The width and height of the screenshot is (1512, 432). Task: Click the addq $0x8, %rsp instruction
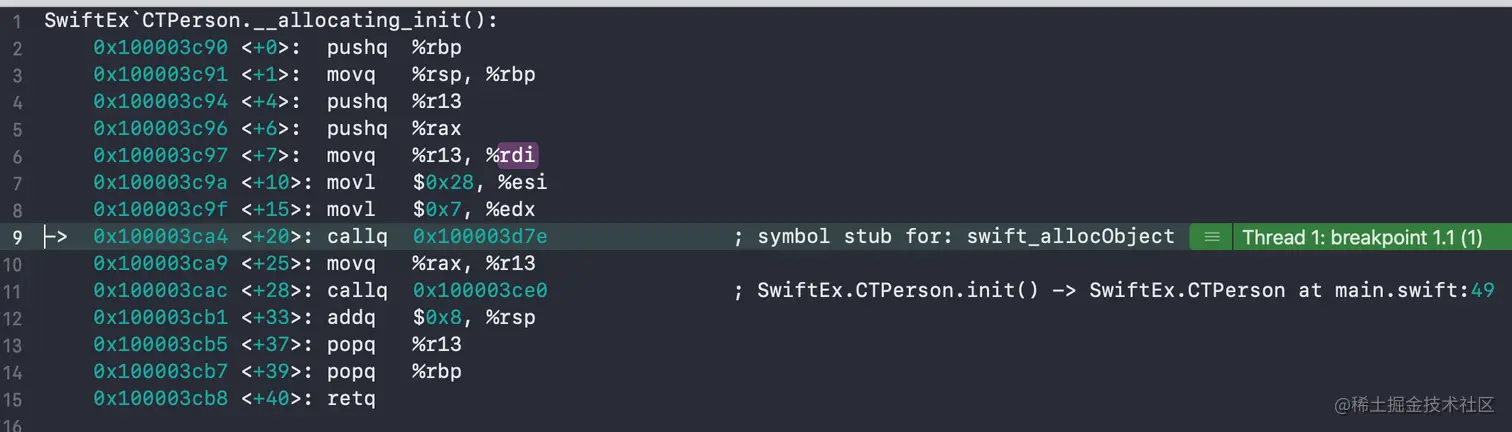(431, 318)
